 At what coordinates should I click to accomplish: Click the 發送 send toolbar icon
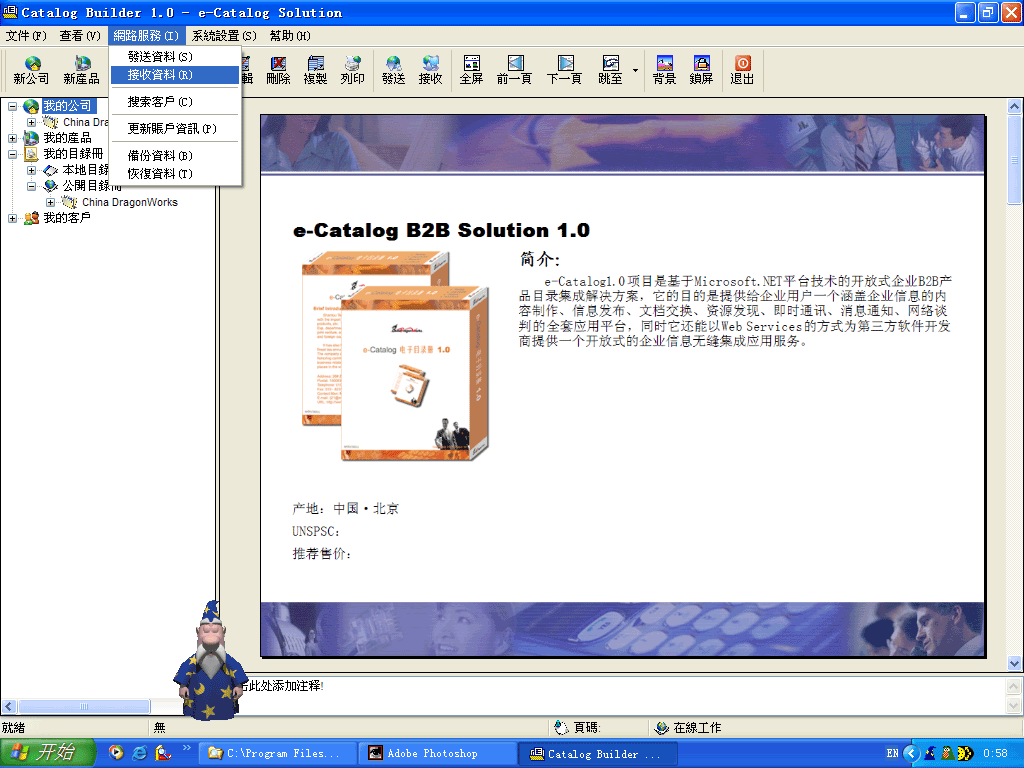(394, 70)
